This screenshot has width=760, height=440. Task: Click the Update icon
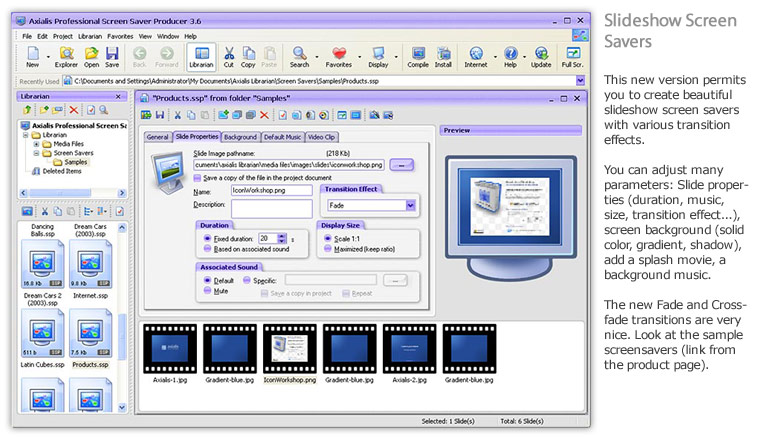[541, 57]
